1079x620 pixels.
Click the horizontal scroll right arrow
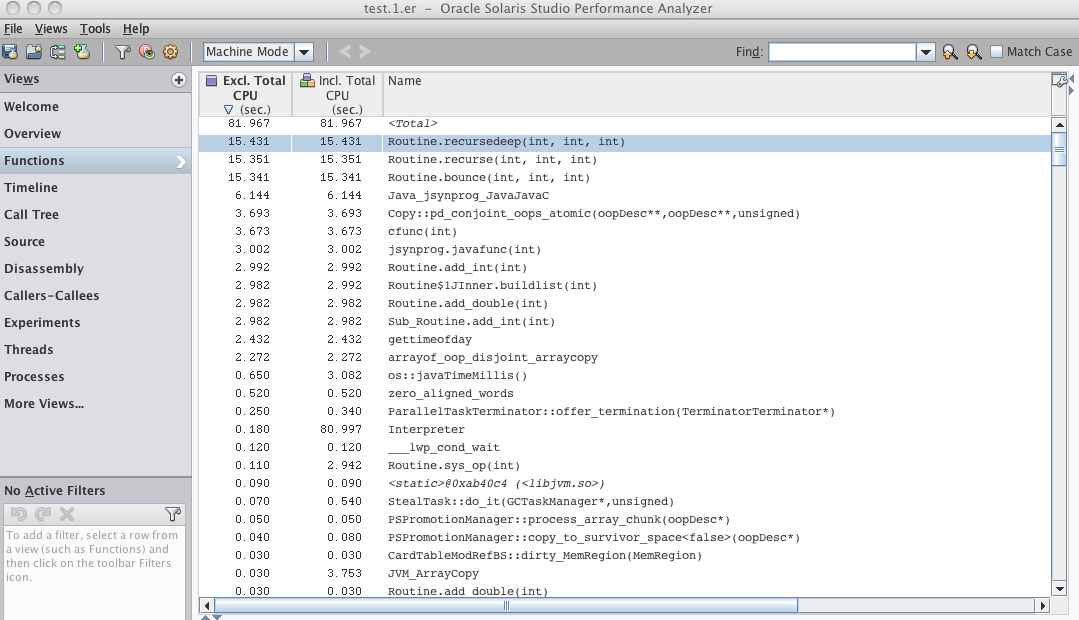pos(1043,606)
